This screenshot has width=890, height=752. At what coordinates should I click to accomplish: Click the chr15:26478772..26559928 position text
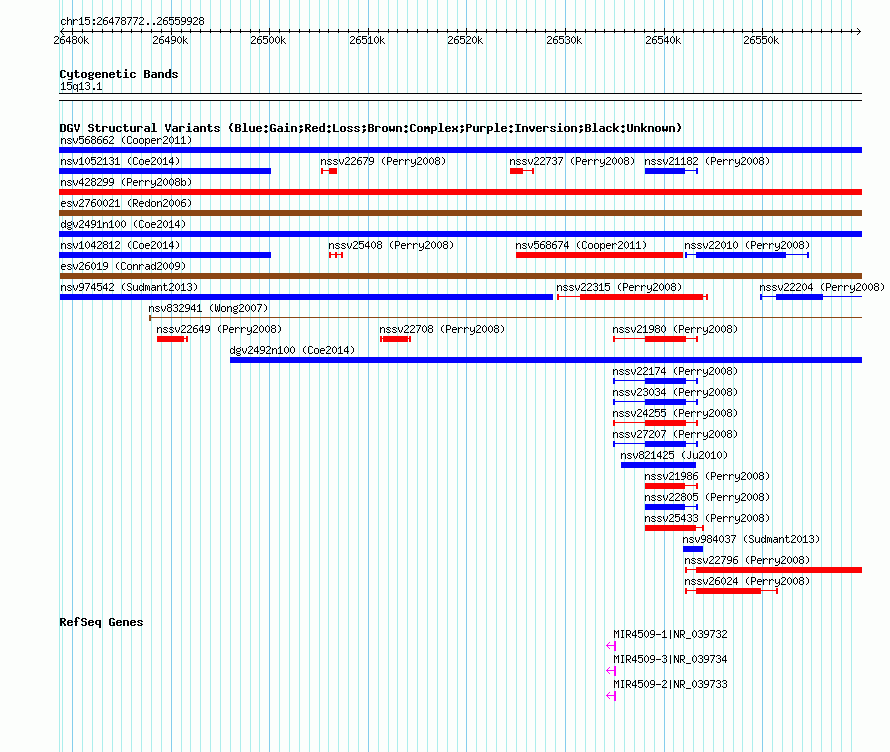[x=132, y=21]
